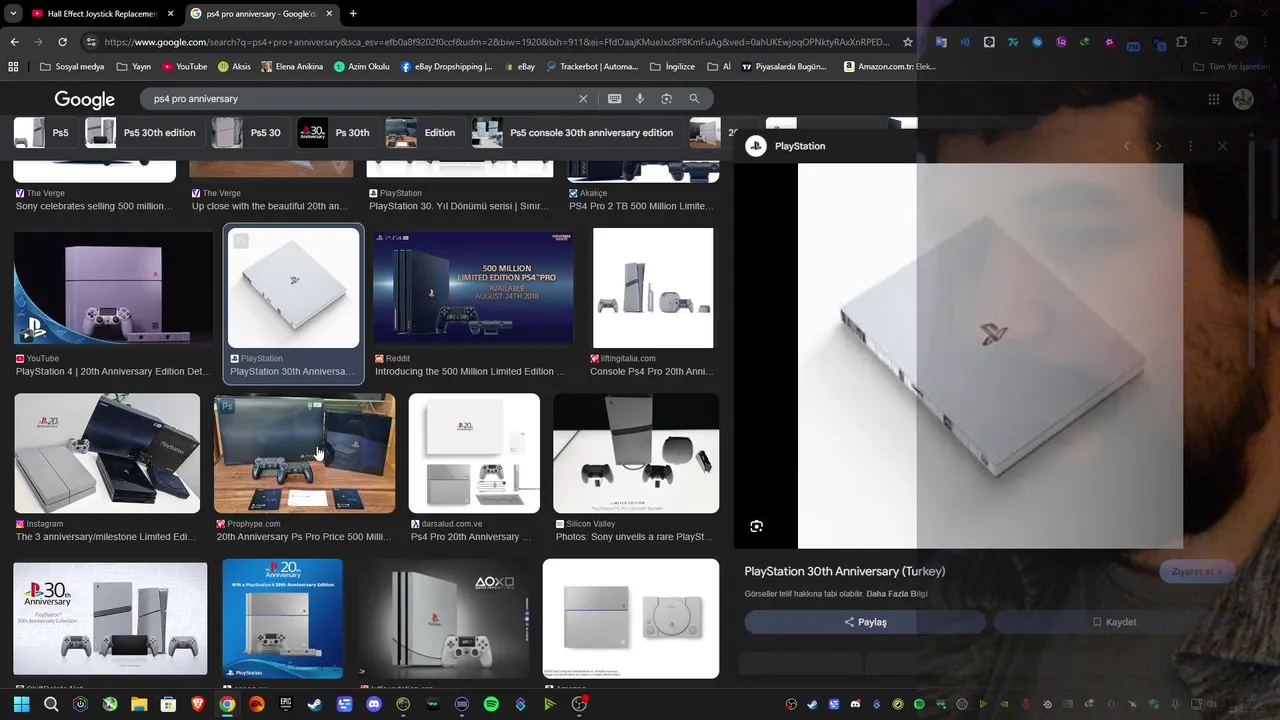
Task: Open the Azim Okulu bookmark
Action: 361,67
